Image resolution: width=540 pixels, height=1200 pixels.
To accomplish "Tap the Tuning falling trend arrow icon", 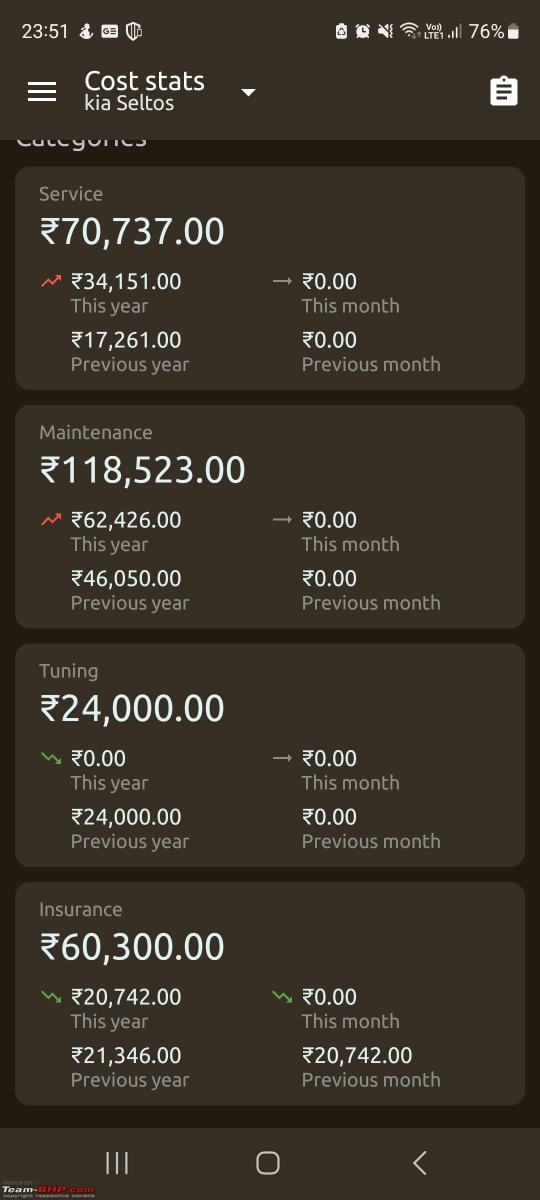I will pyautogui.click(x=51, y=759).
